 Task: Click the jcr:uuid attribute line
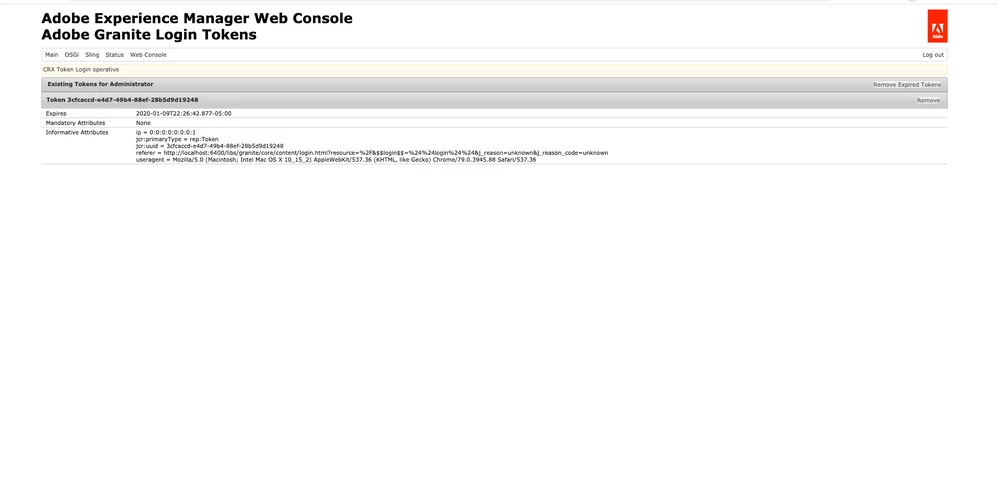click(x=209, y=146)
